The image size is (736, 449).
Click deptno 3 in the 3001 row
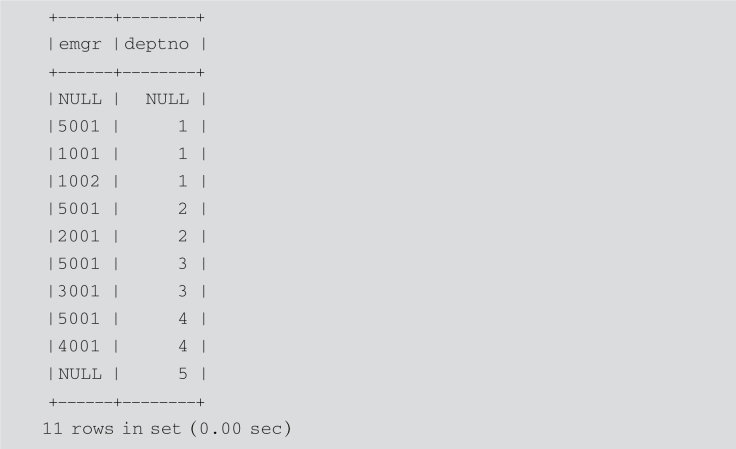tap(183, 291)
